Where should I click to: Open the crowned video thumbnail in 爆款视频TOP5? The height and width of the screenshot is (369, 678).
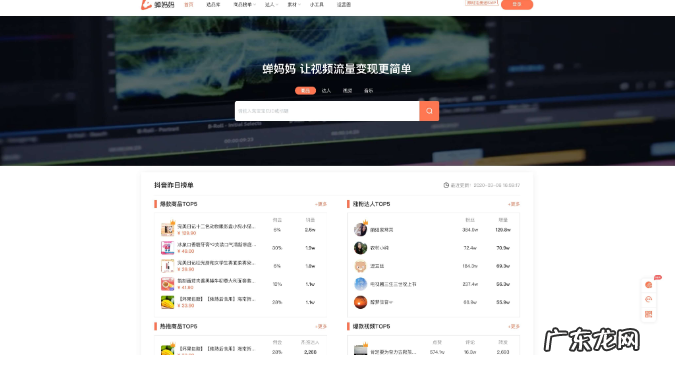click(x=361, y=350)
